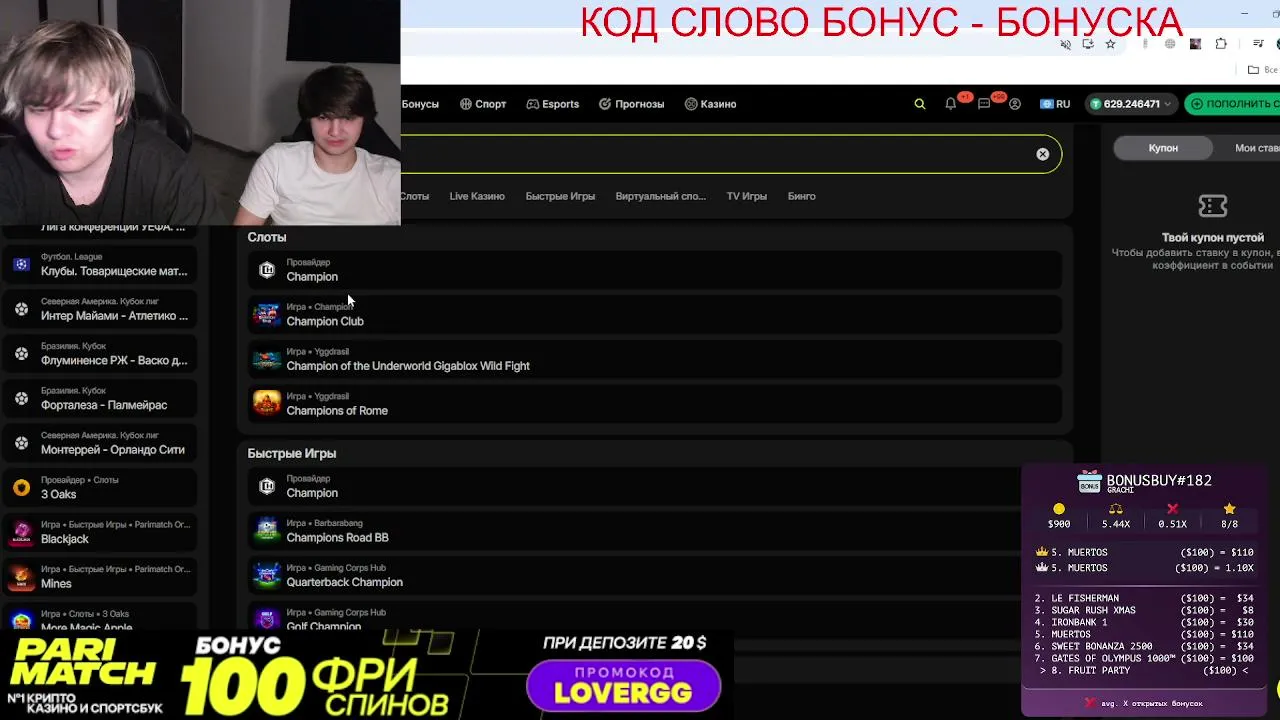Open Монтеррей - Орландо Сити match
1280x720 pixels.
coord(100,443)
